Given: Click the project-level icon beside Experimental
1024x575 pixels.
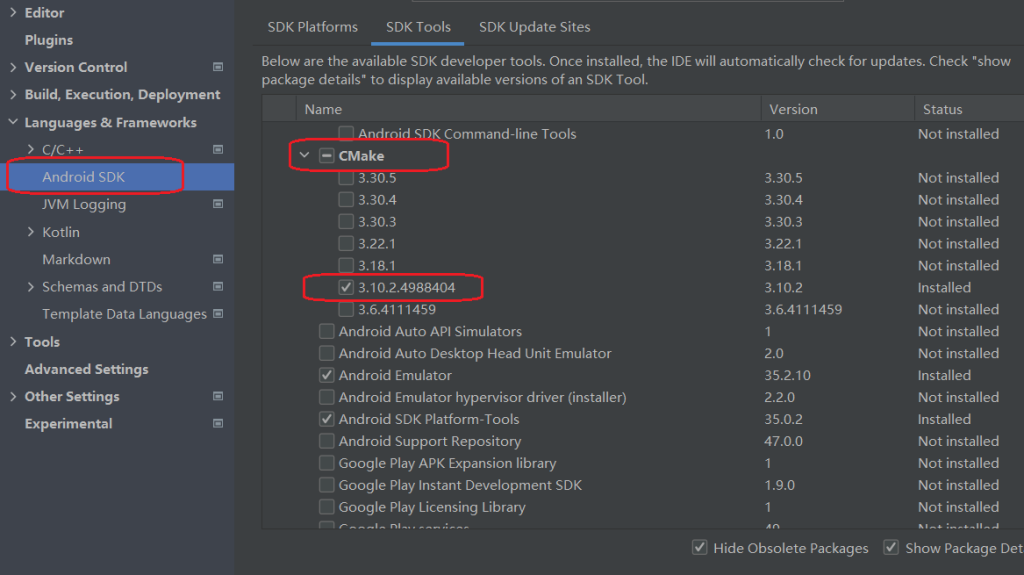Looking at the screenshot, I should tap(218, 424).
